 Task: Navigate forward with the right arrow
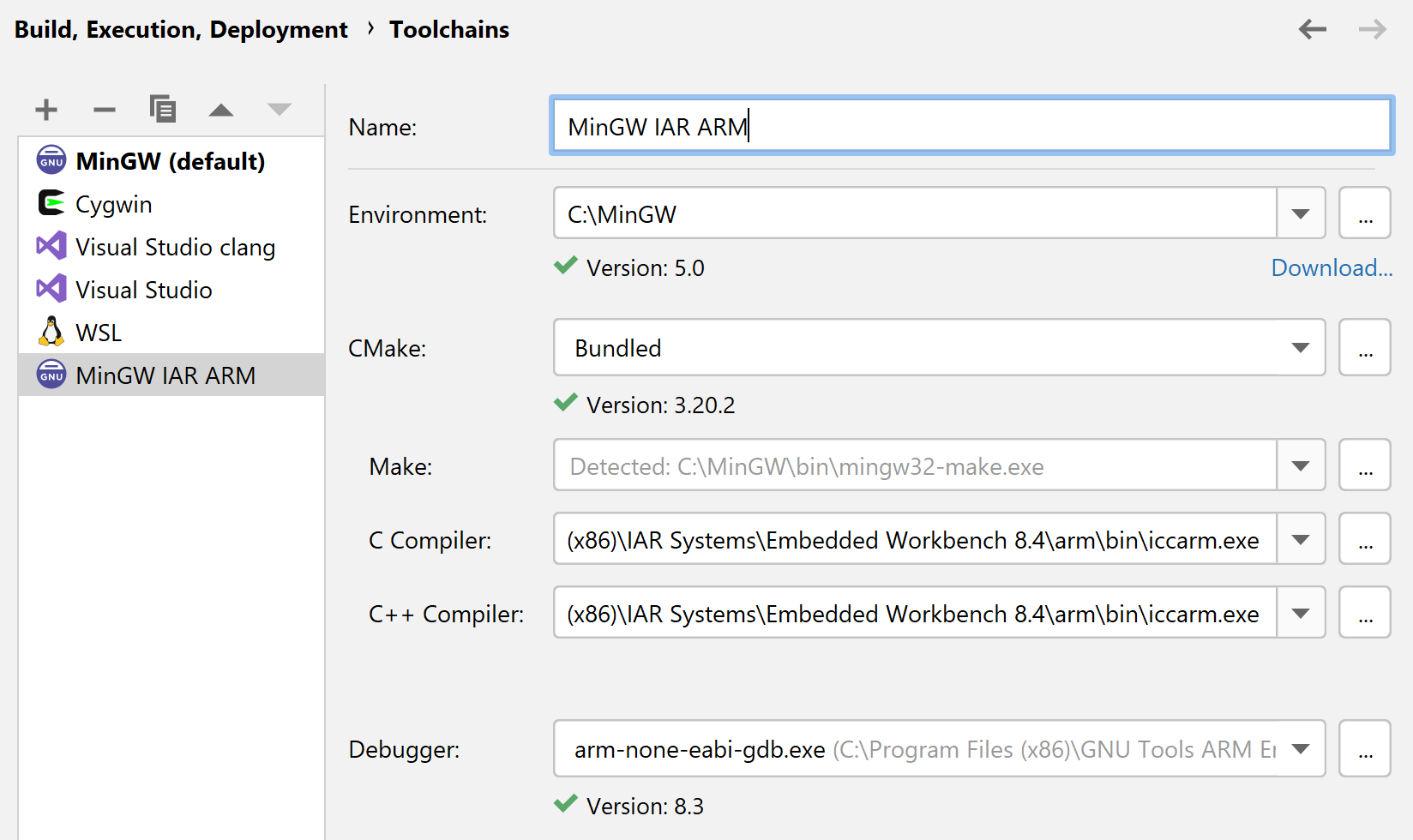click(x=1372, y=30)
